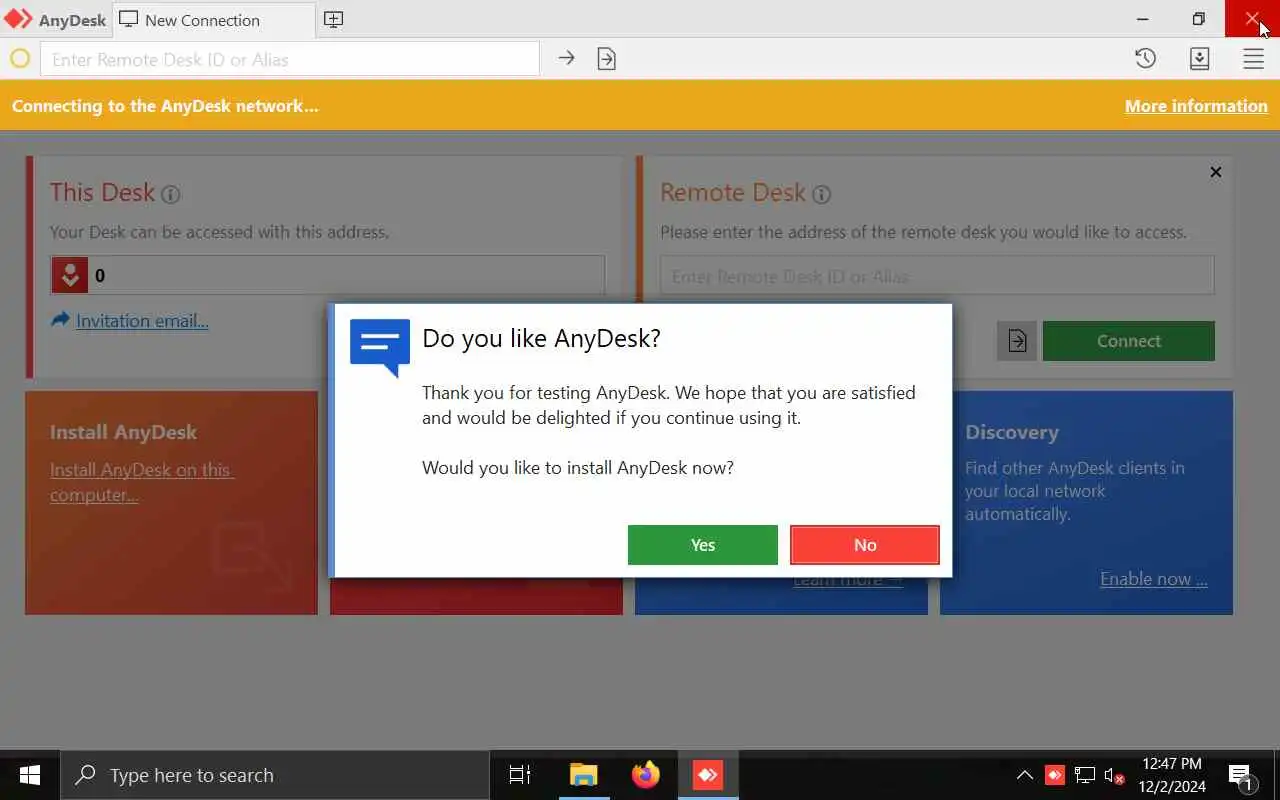
Task: Launch Firefox from the taskbar
Action: point(646,775)
